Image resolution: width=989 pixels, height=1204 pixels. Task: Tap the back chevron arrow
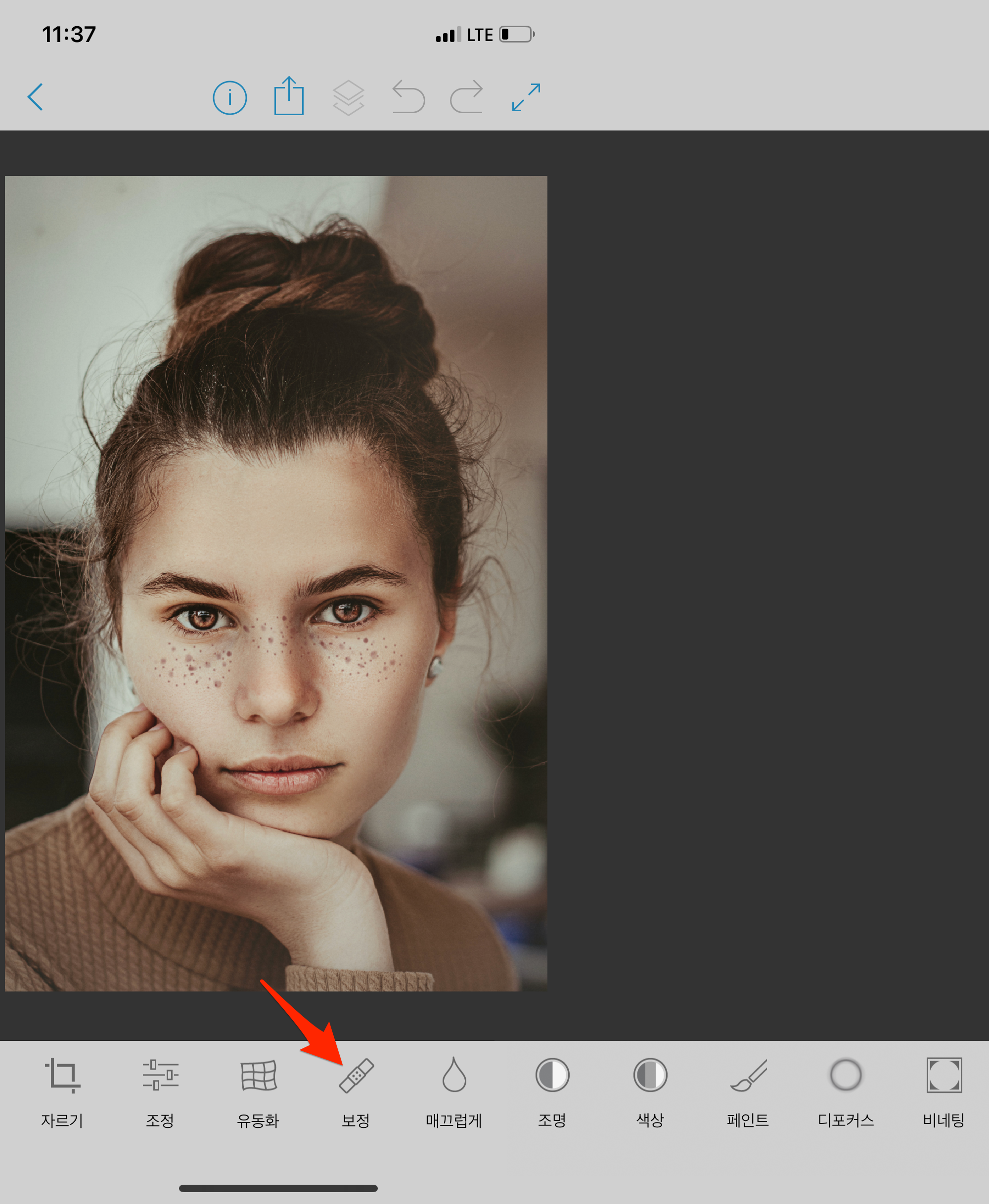[x=35, y=97]
